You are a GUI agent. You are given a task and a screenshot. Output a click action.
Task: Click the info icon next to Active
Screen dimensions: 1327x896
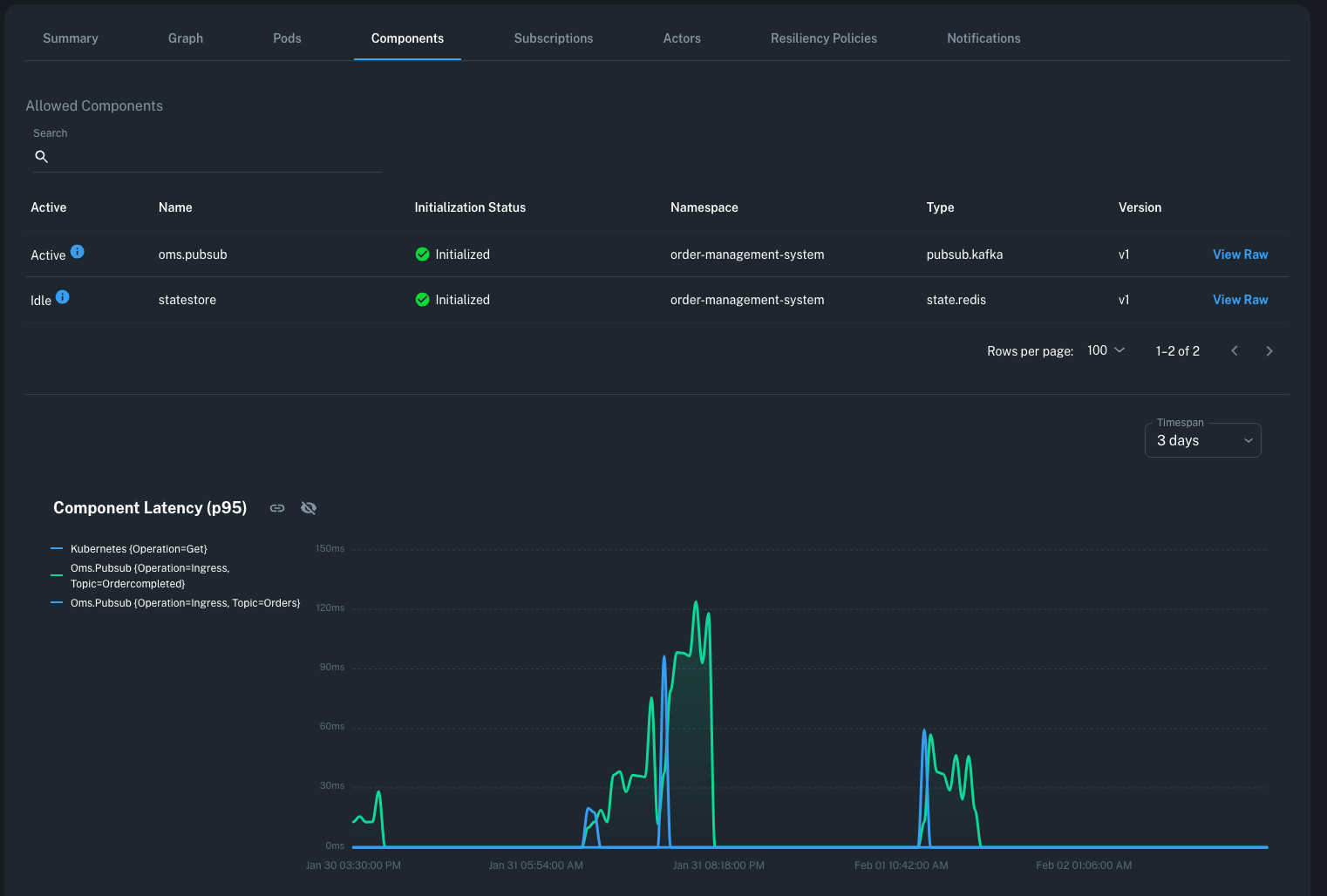click(78, 251)
